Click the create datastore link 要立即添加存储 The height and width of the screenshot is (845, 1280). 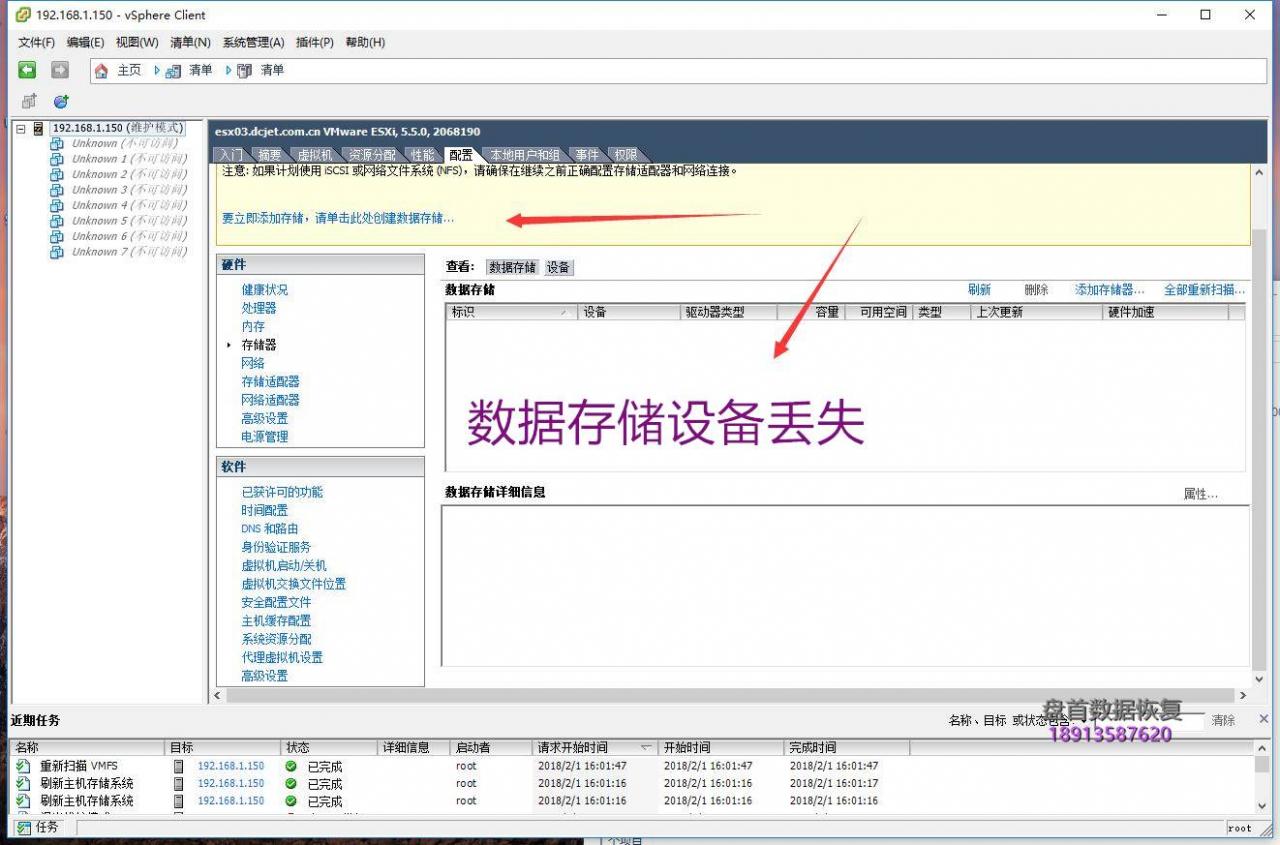[337, 218]
